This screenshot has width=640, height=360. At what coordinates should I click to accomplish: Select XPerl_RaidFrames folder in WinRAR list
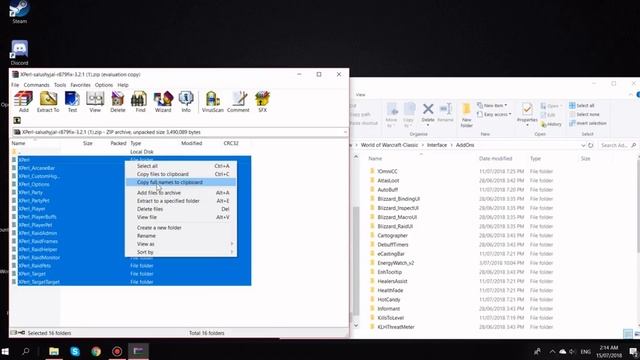(38, 241)
